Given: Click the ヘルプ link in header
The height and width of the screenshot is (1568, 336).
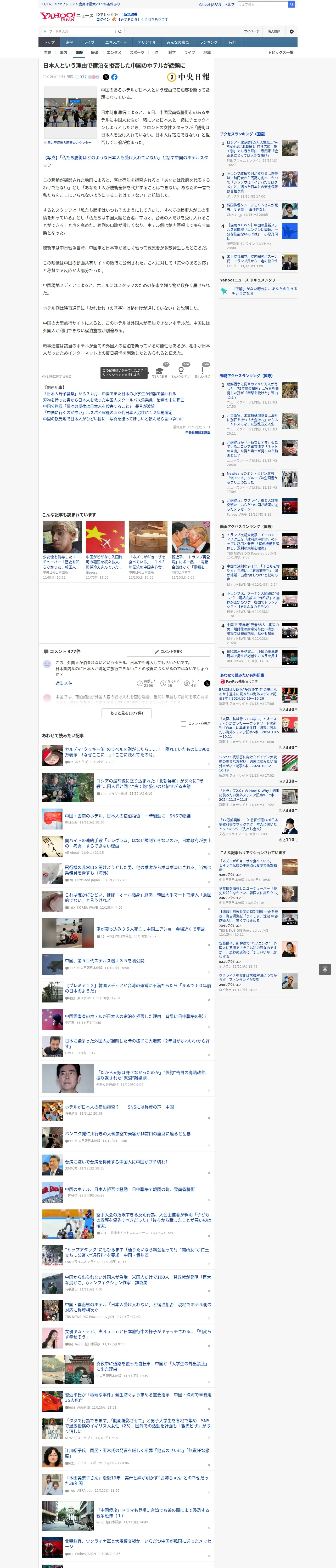Looking at the screenshot, I should tap(229, 4).
